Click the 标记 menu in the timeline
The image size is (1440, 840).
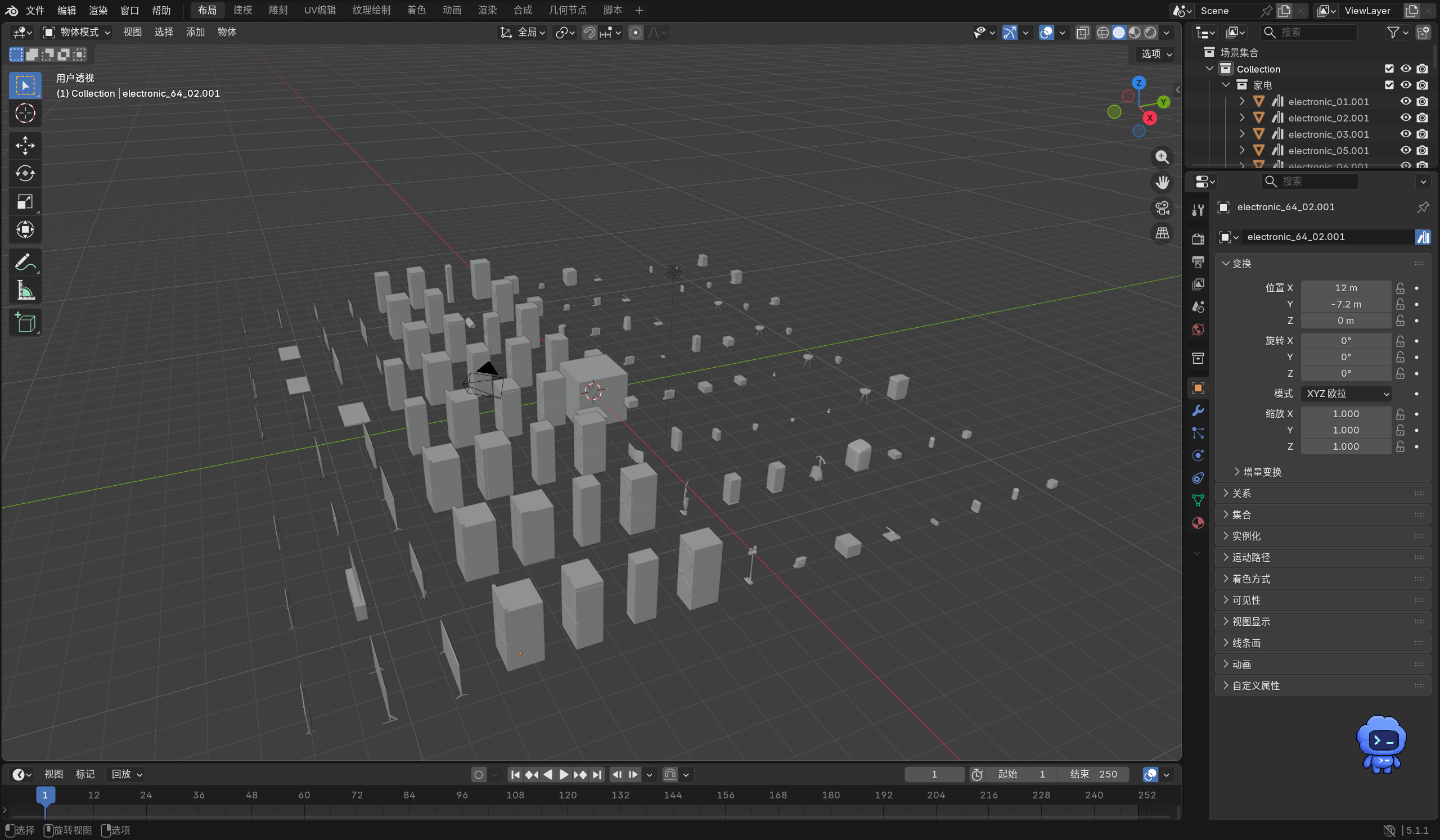85,774
